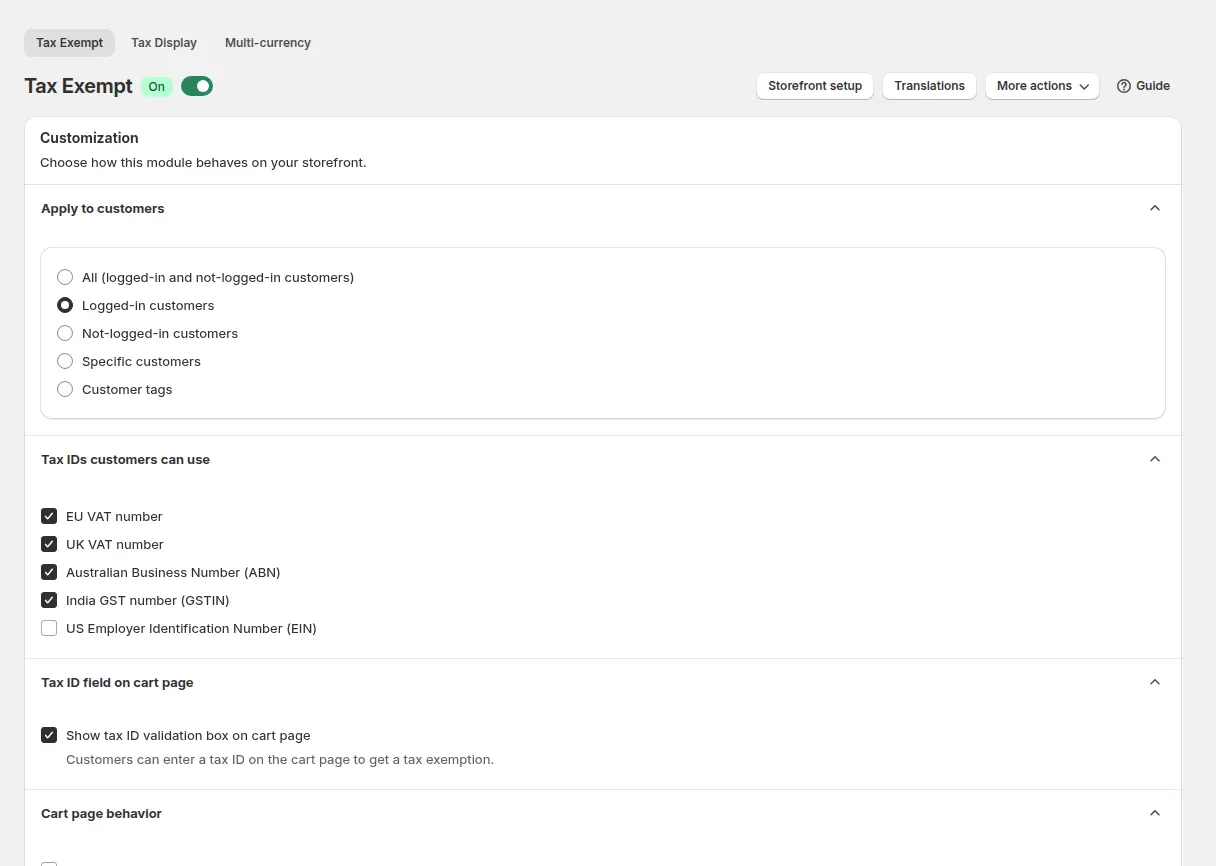
Task: Open Storefront setup
Action: tap(815, 86)
